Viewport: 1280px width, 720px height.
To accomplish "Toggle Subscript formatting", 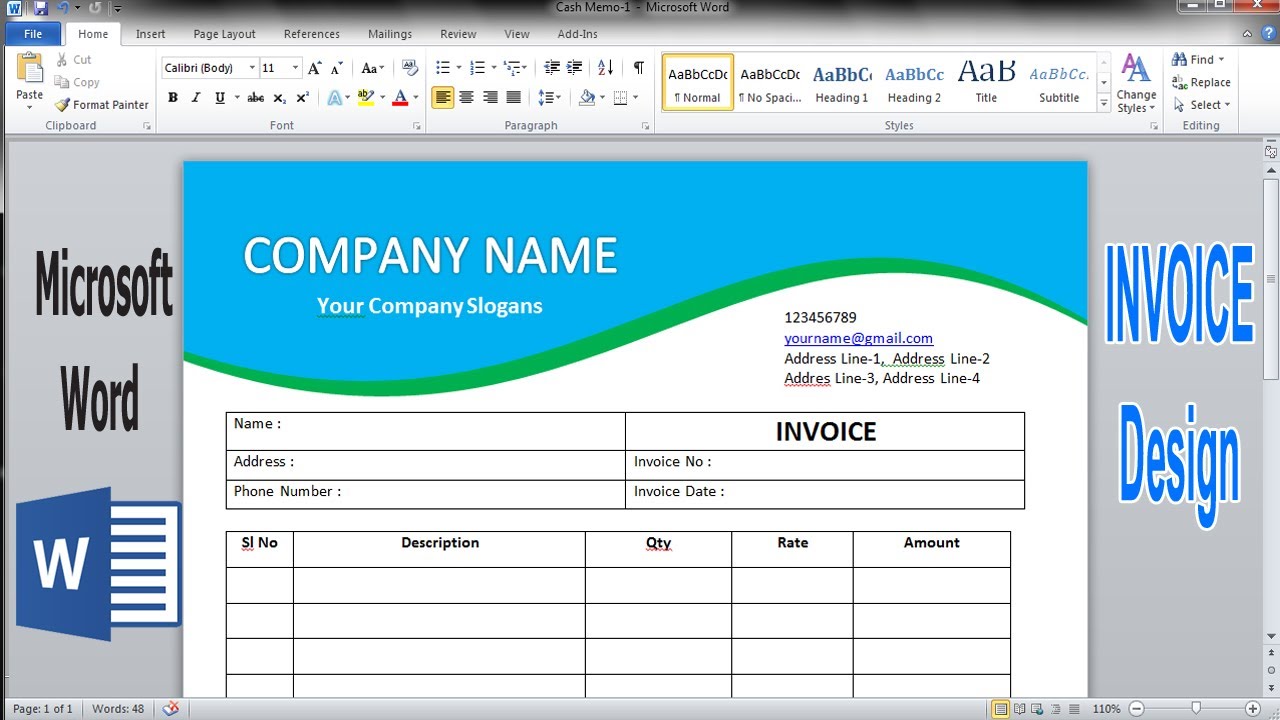I will pos(279,98).
